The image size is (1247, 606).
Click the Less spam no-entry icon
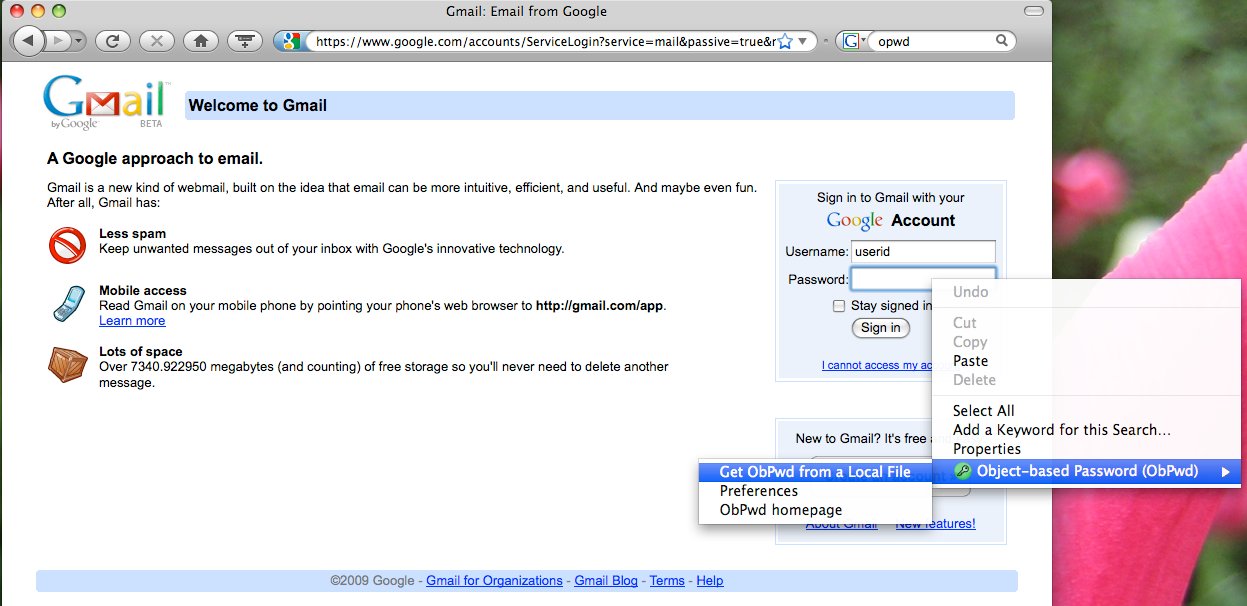pyautogui.click(x=67, y=245)
